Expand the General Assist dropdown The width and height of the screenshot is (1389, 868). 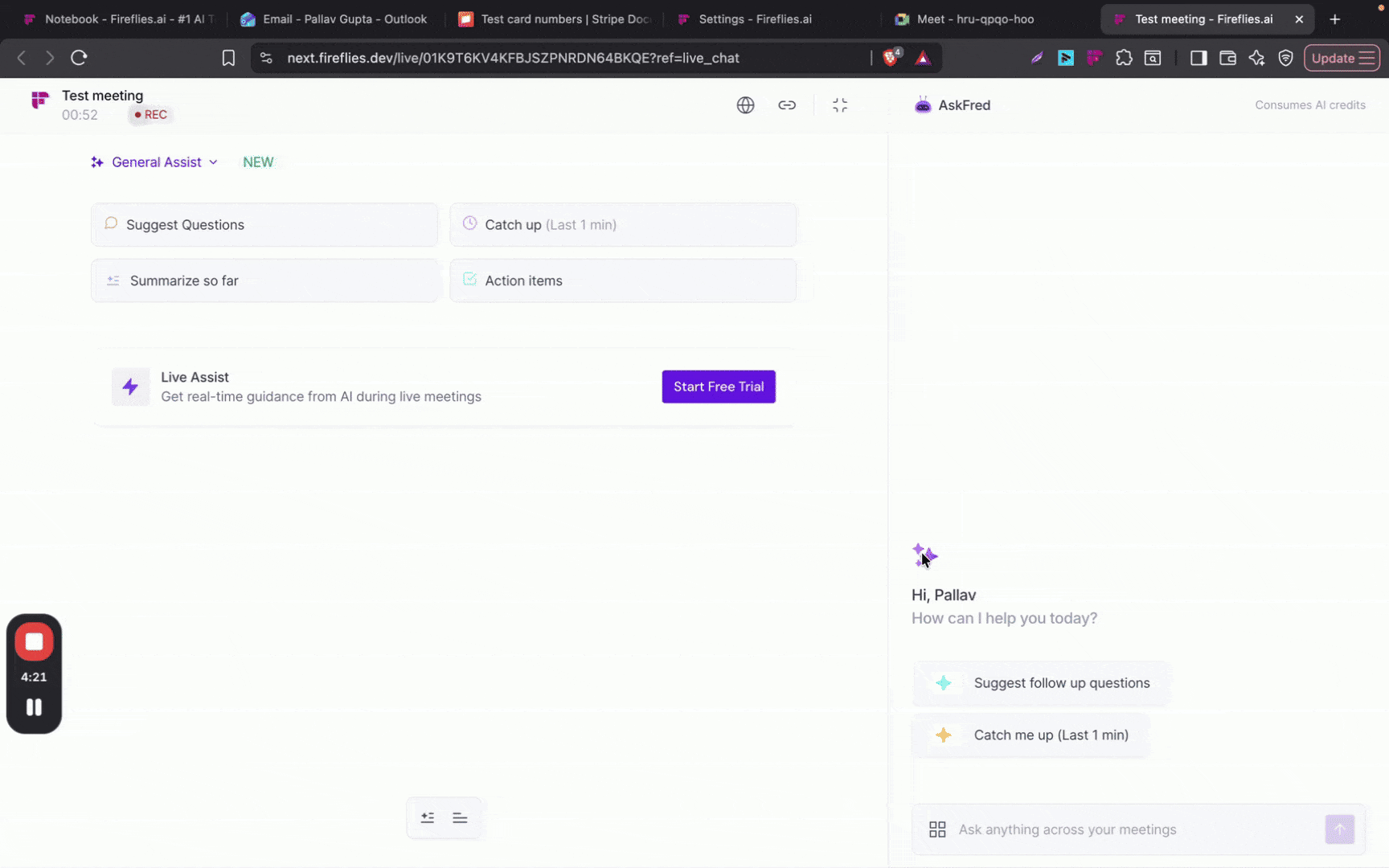click(154, 162)
